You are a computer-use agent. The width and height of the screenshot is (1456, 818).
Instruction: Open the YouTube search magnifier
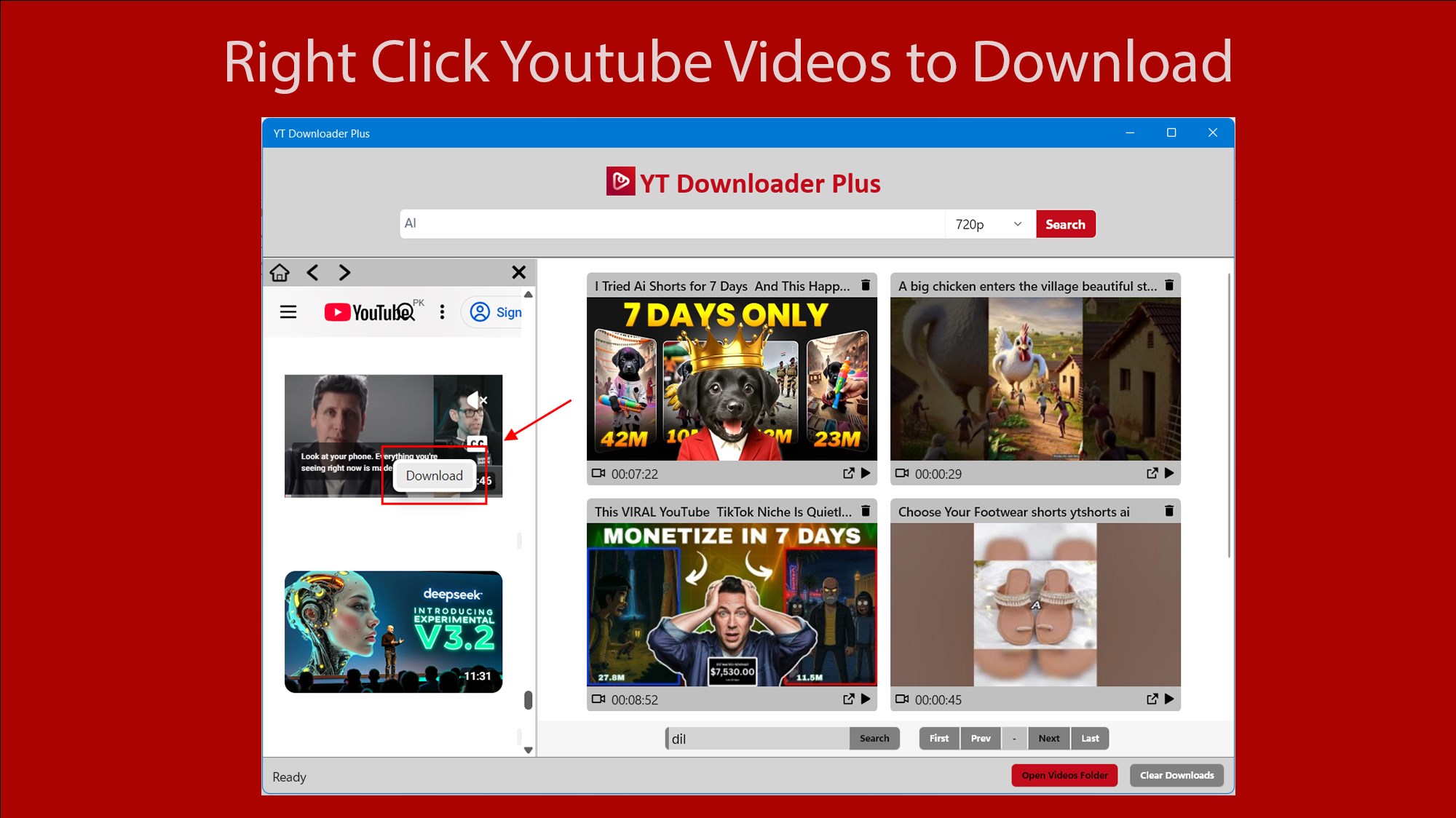tap(405, 313)
